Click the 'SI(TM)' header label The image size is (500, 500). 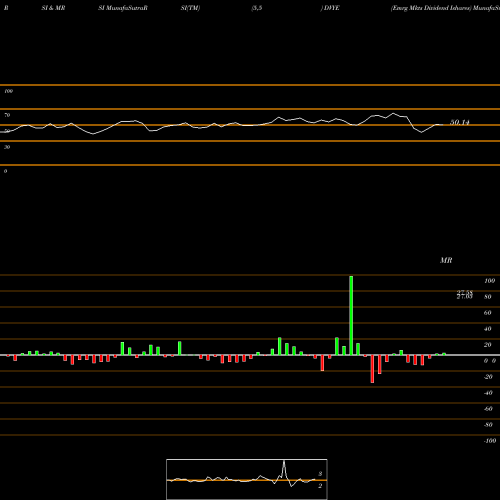(190, 8)
